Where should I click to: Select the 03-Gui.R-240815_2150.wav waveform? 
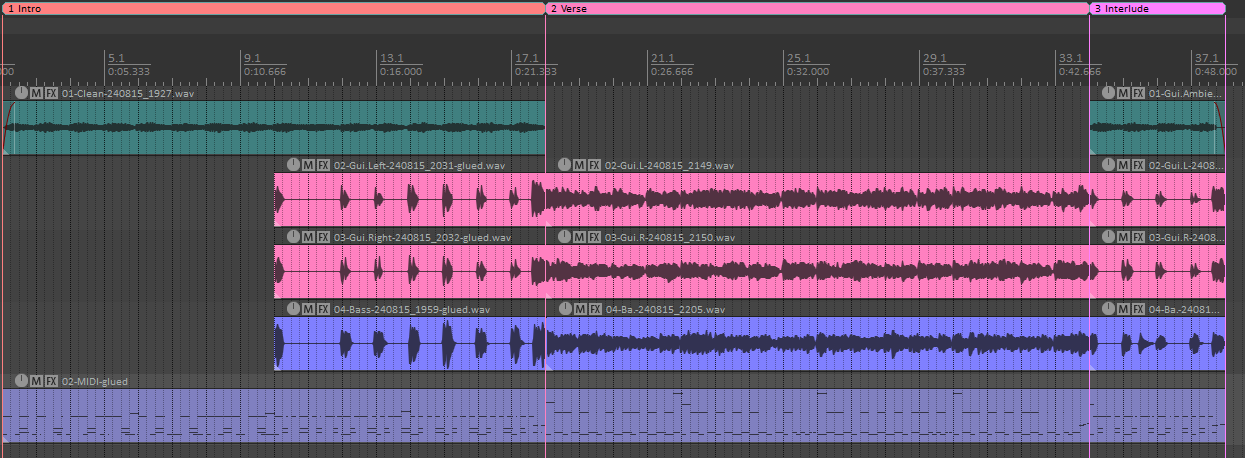(815, 271)
